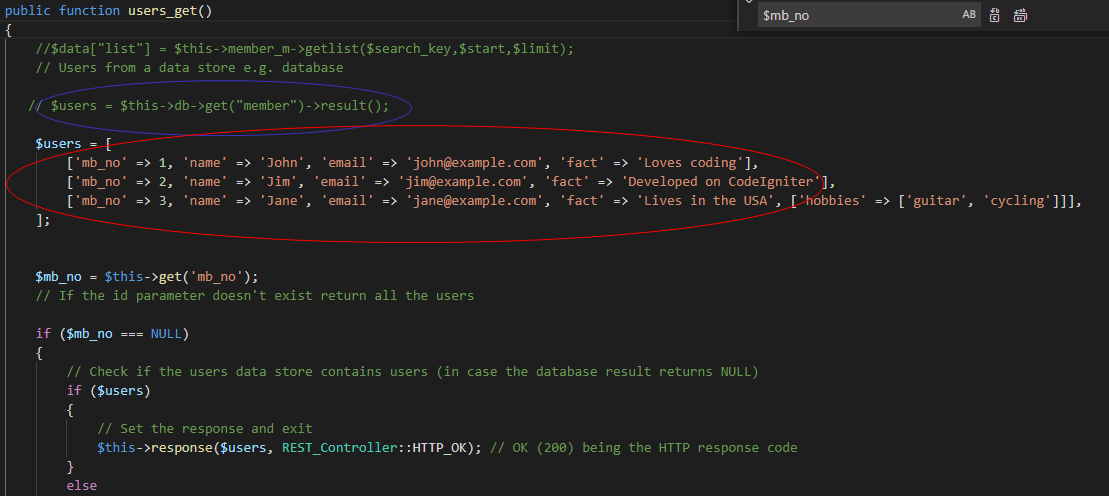Click the 'cycling' hobby value
This screenshot has width=1109, height=496.
[1021, 200]
